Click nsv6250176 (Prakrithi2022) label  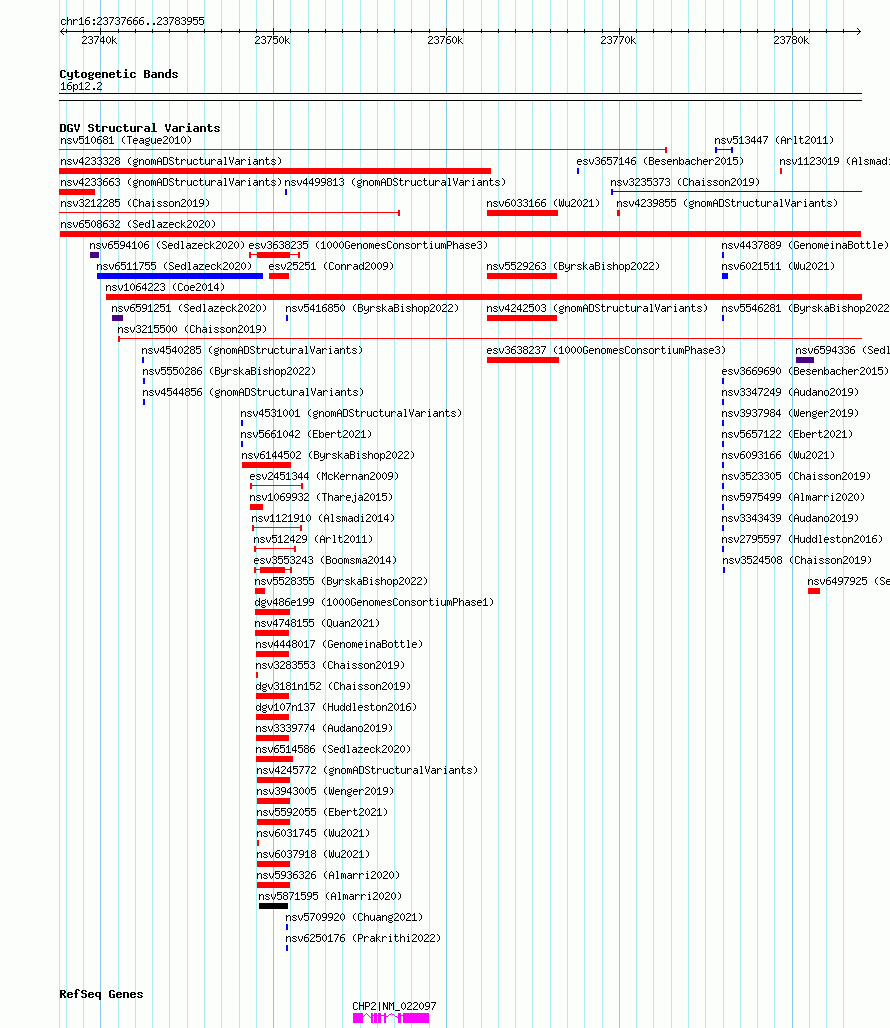coord(363,938)
